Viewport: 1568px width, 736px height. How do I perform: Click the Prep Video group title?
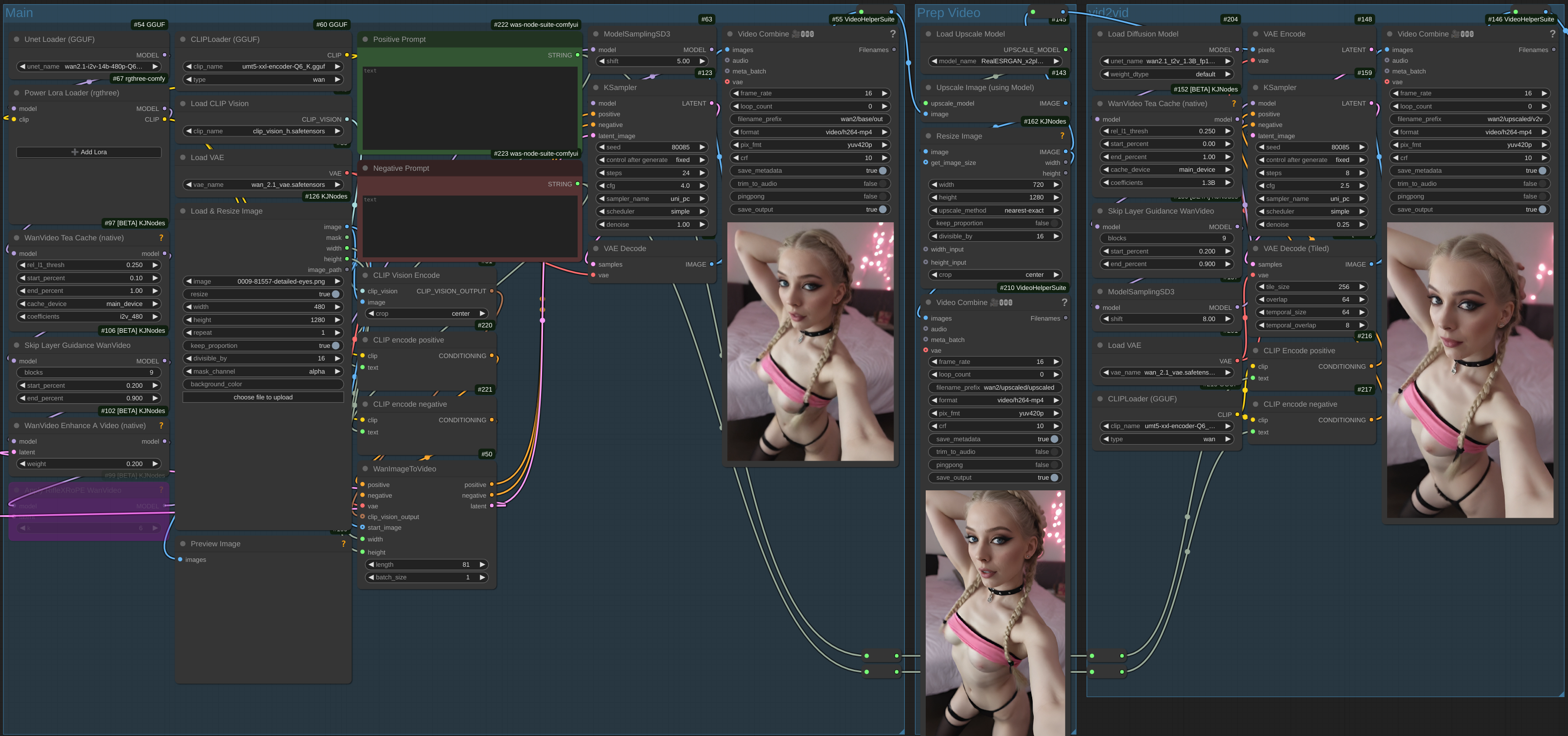pyautogui.click(x=949, y=13)
